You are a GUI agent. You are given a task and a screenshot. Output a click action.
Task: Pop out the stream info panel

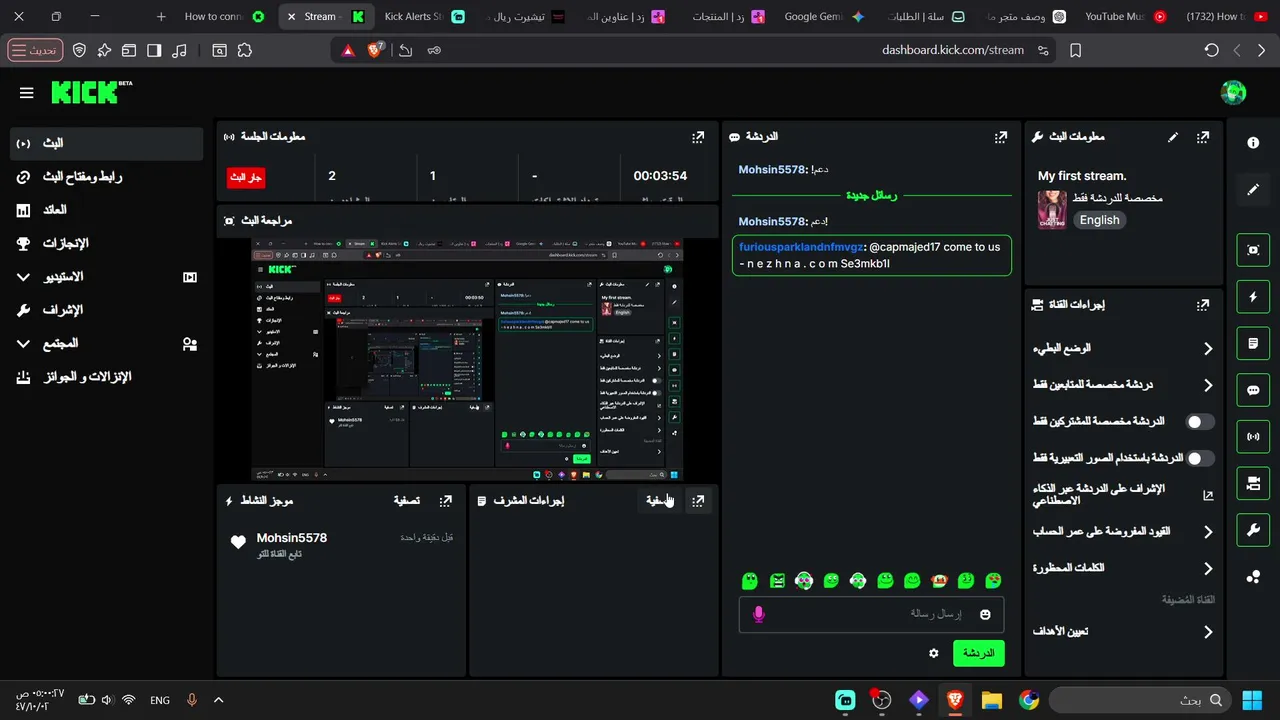[1203, 137]
